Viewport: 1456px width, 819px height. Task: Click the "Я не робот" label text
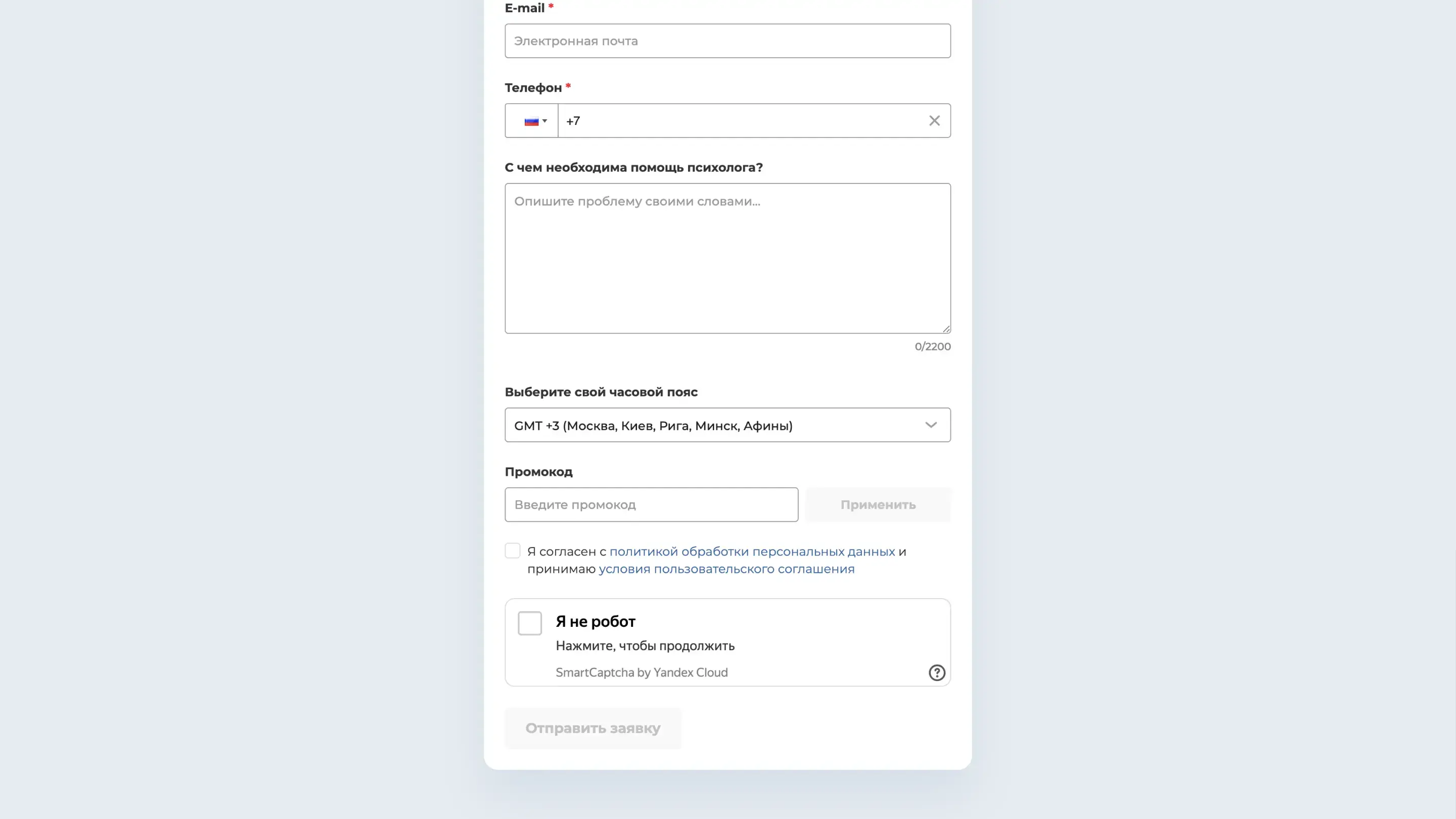click(x=595, y=622)
